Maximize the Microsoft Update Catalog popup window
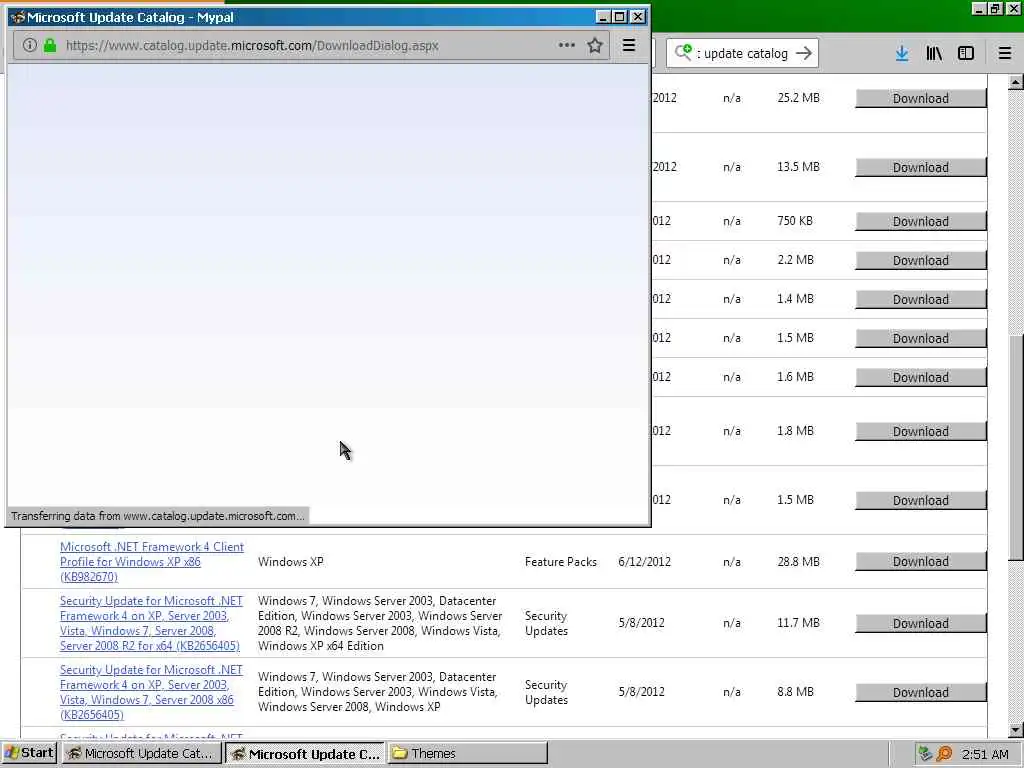Viewport: 1024px width, 768px height. [x=620, y=16]
